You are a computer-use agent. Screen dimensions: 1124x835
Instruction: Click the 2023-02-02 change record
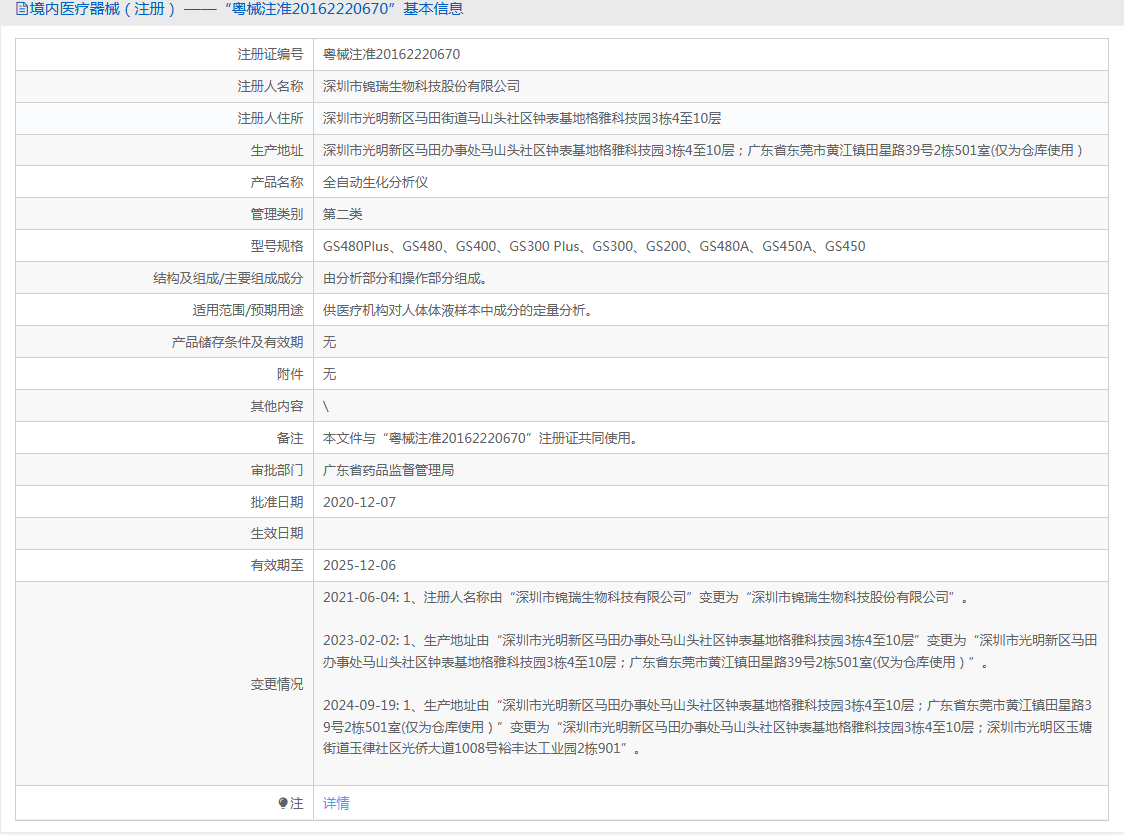click(710, 652)
